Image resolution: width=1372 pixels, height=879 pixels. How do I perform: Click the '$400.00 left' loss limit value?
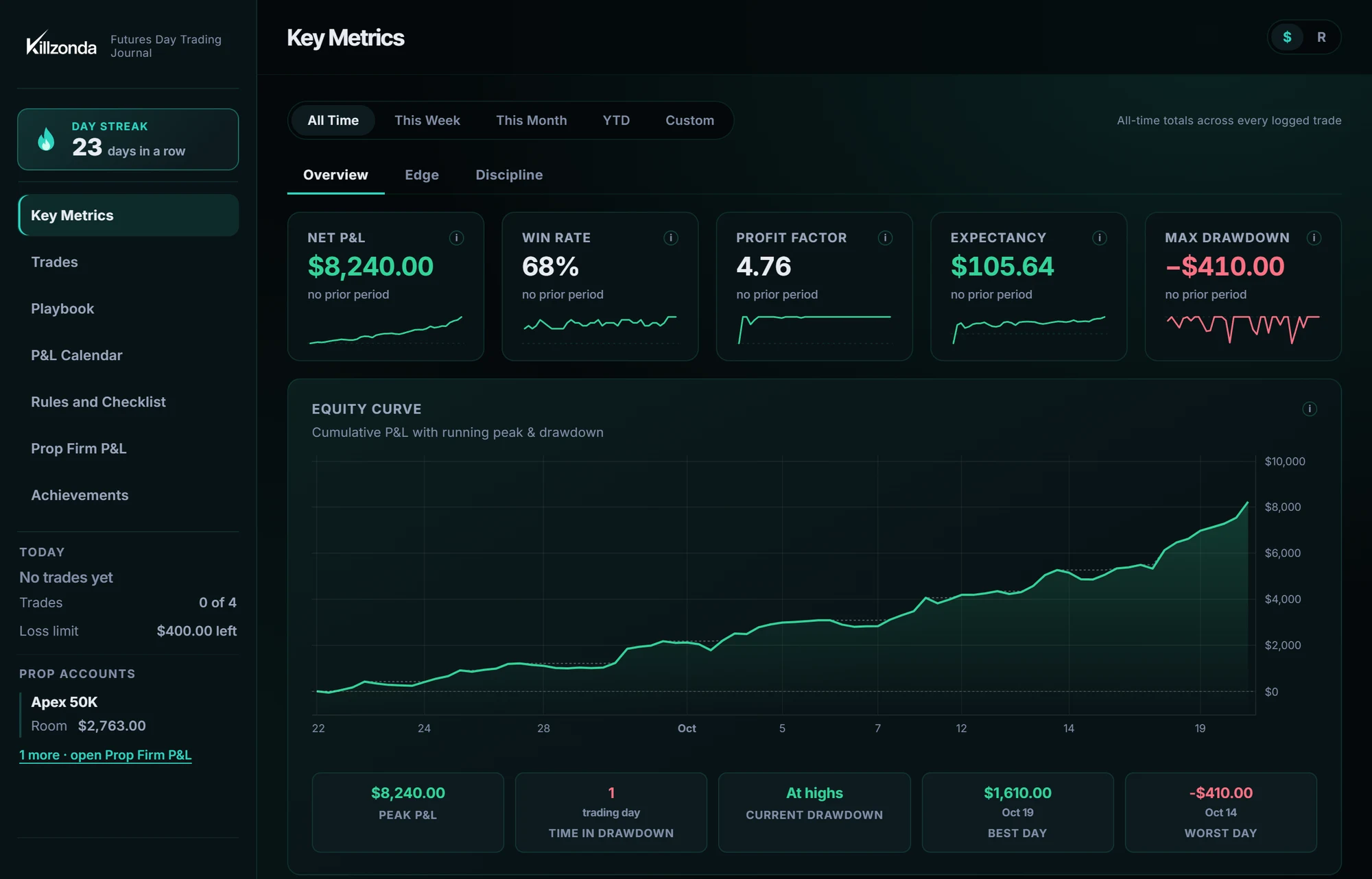point(197,631)
